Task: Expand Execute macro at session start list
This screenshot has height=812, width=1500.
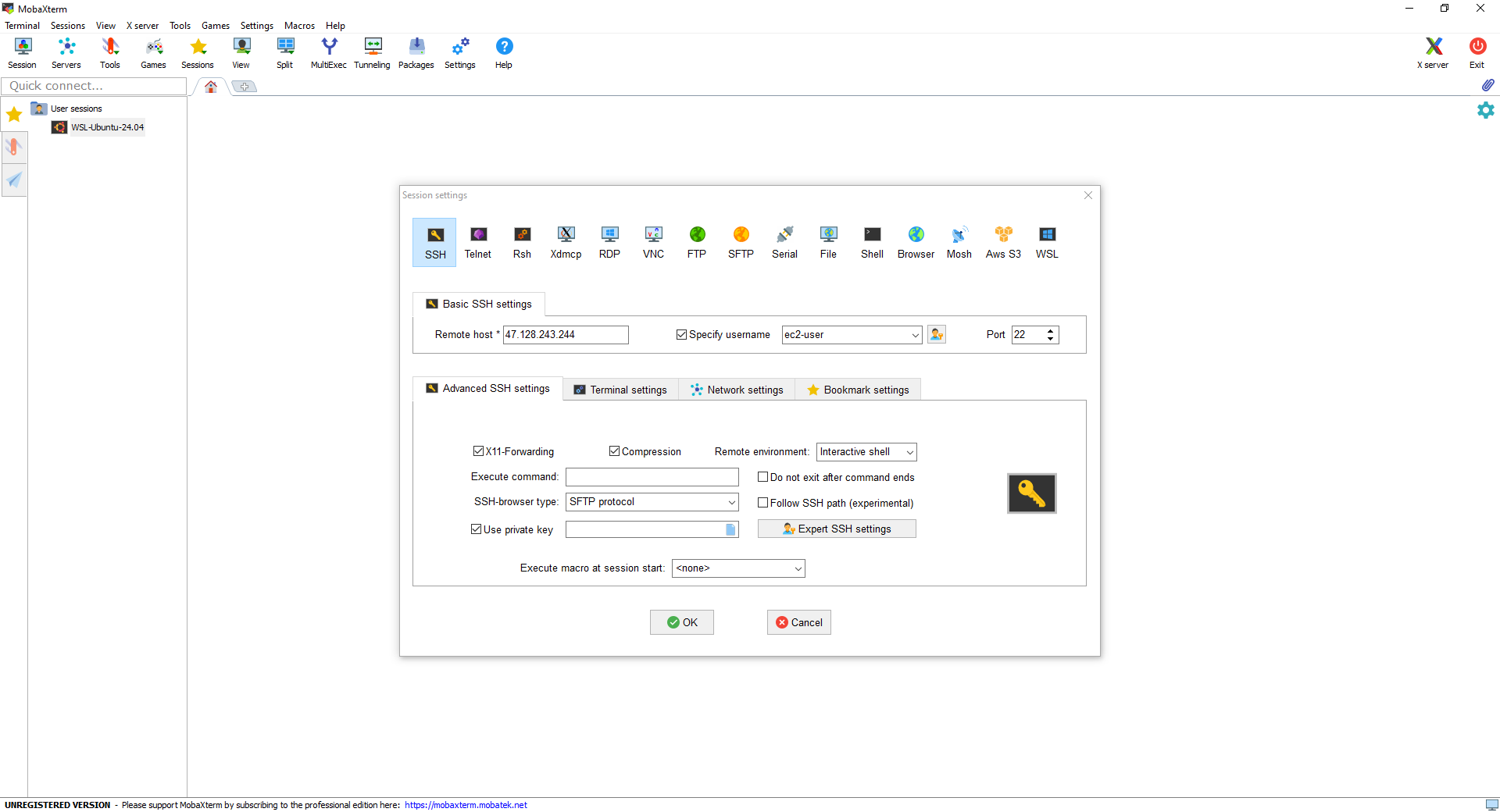Action: tap(798, 568)
